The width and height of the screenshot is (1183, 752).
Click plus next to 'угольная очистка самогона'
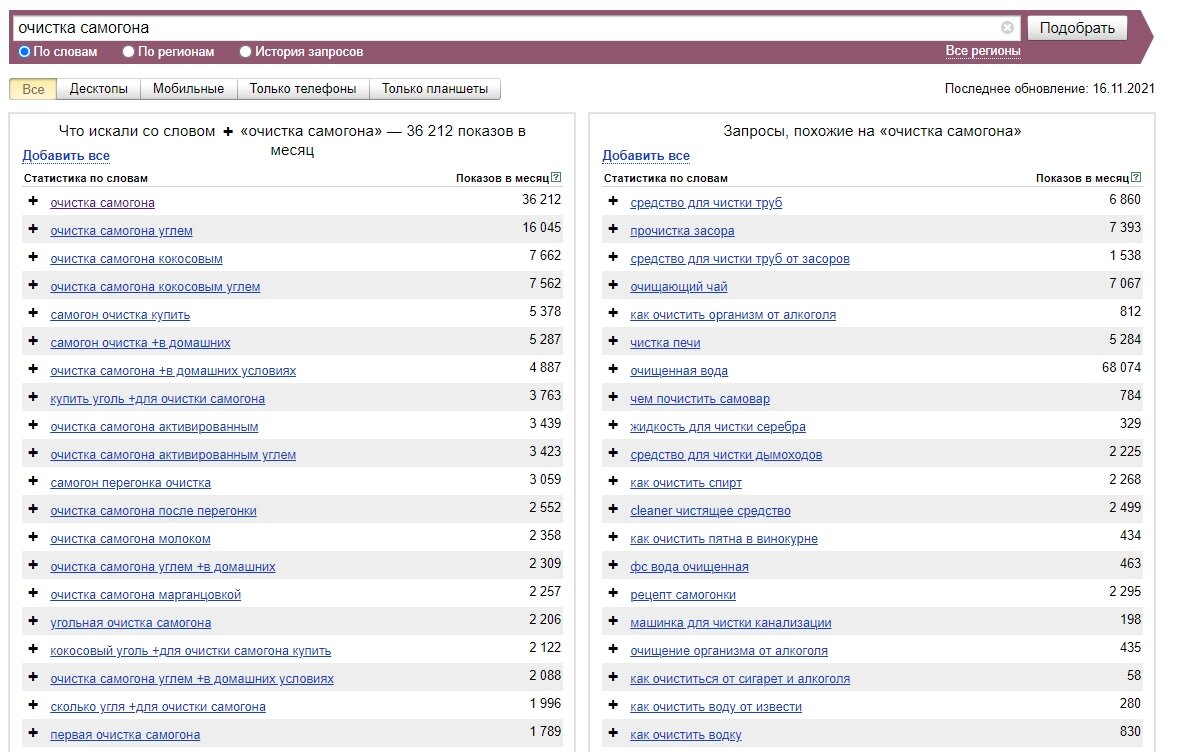click(x=32, y=620)
